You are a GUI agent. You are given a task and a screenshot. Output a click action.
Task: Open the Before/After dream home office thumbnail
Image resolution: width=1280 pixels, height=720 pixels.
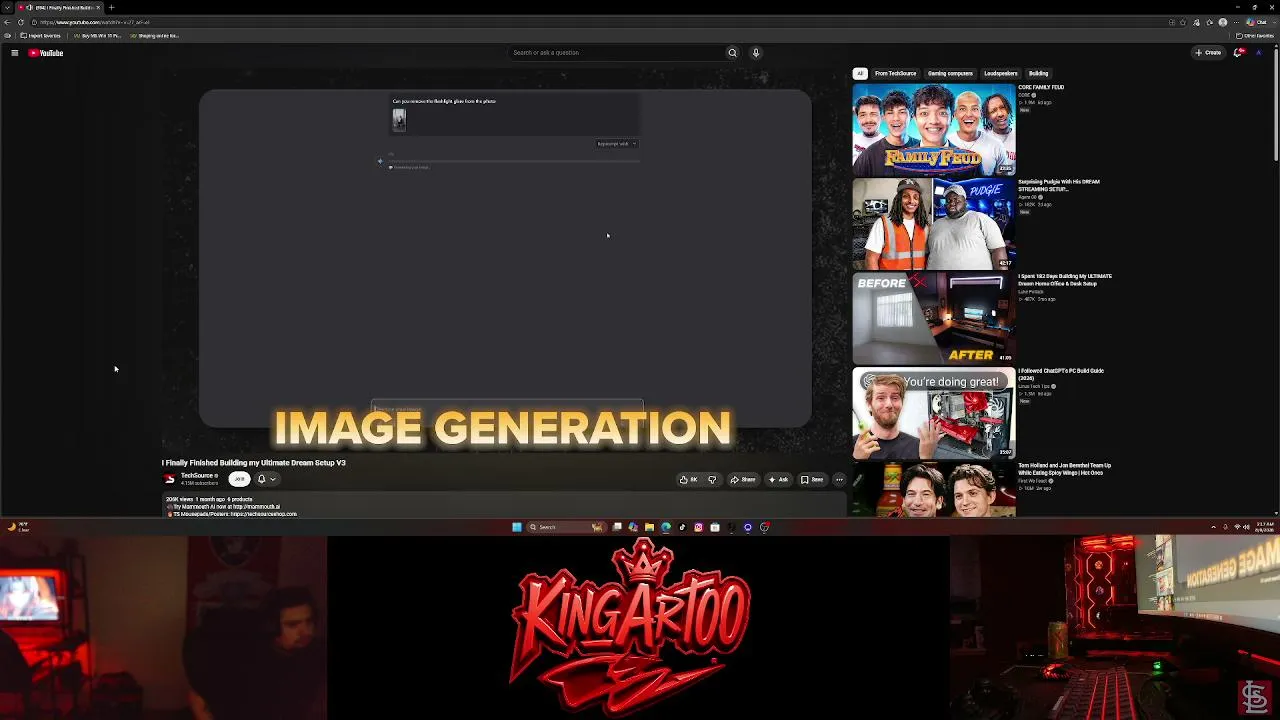click(934, 318)
